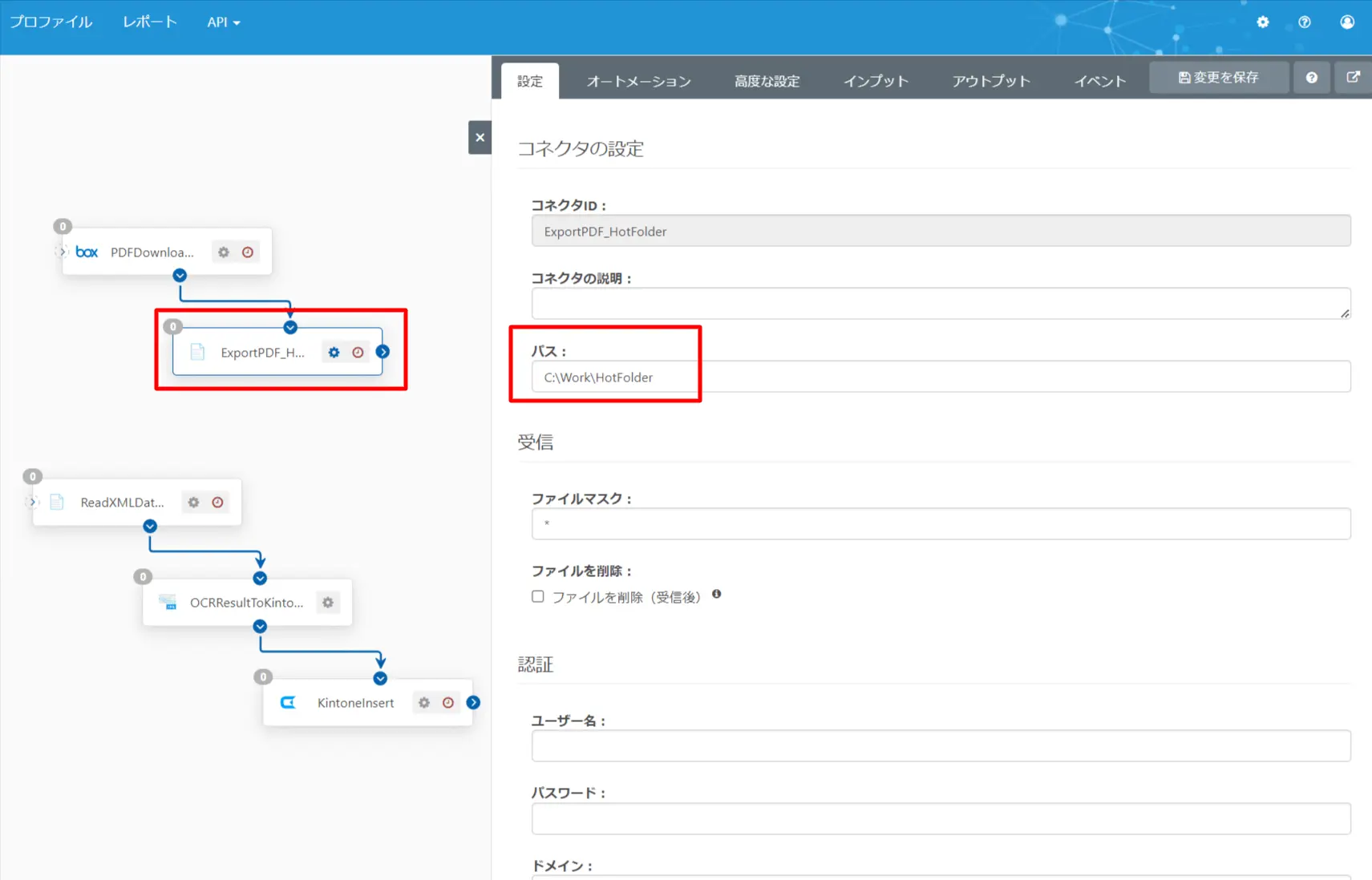Click right-side output arrow of KintoneInsert
Image resolution: width=1372 pixels, height=880 pixels.
474,703
